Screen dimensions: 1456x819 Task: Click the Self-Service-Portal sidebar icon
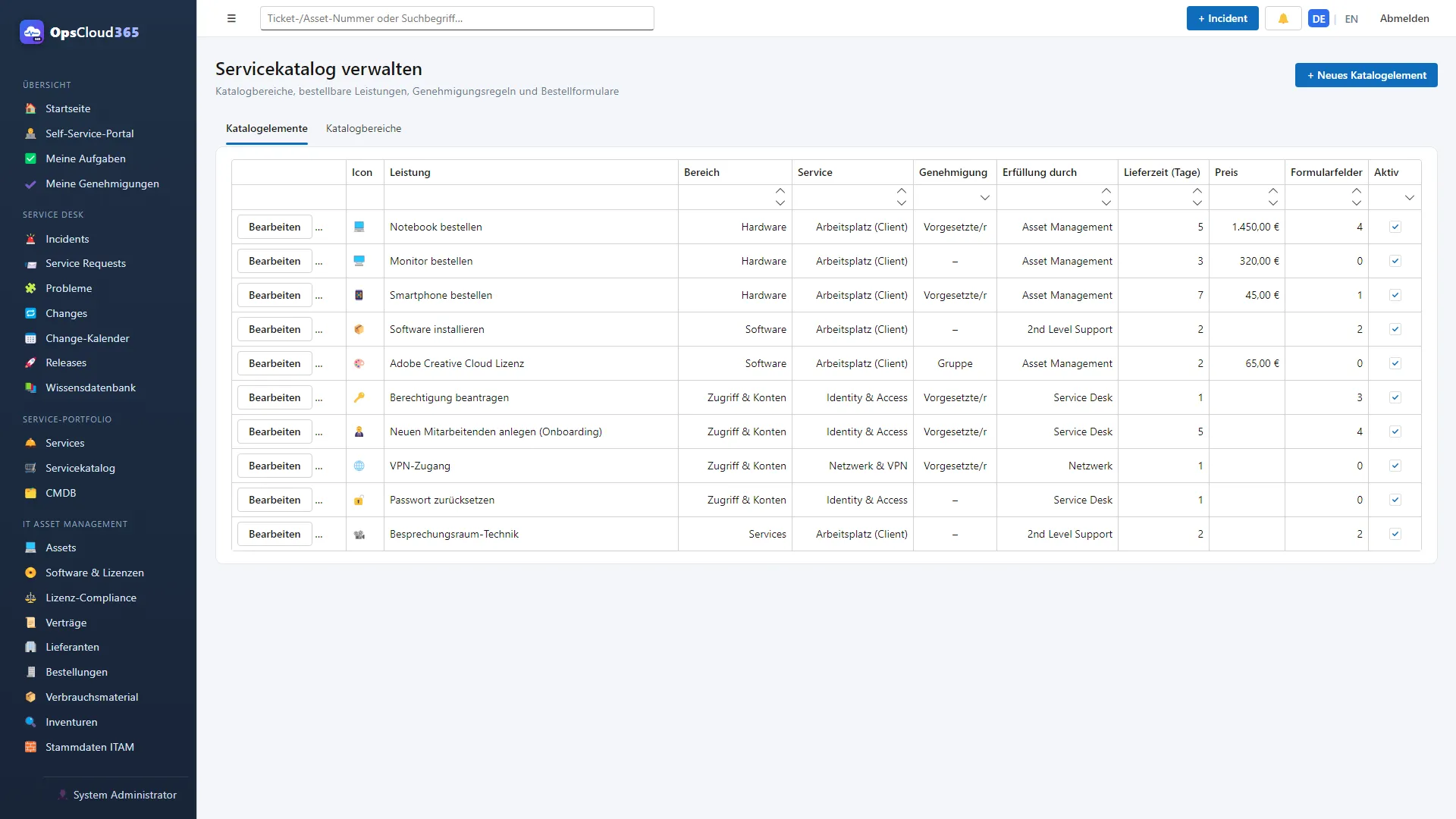click(30, 133)
